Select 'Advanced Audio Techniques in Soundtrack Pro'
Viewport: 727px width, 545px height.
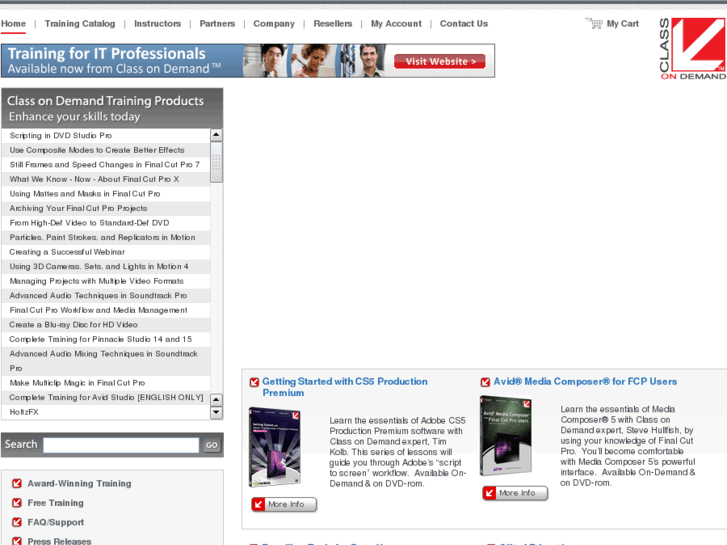coord(106,295)
